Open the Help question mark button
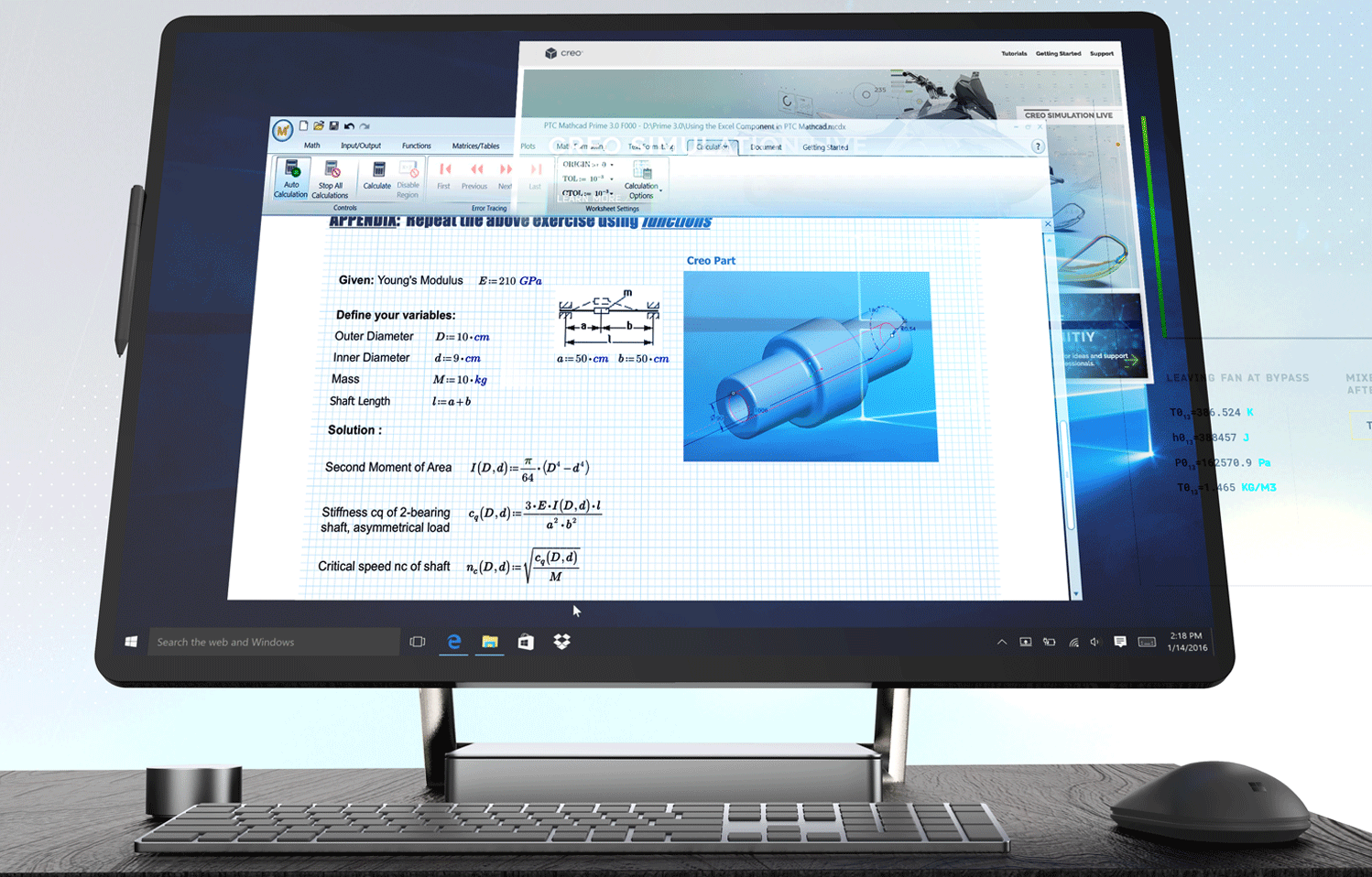This screenshot has height=877, width=1372. click(x=1038, y=146)
